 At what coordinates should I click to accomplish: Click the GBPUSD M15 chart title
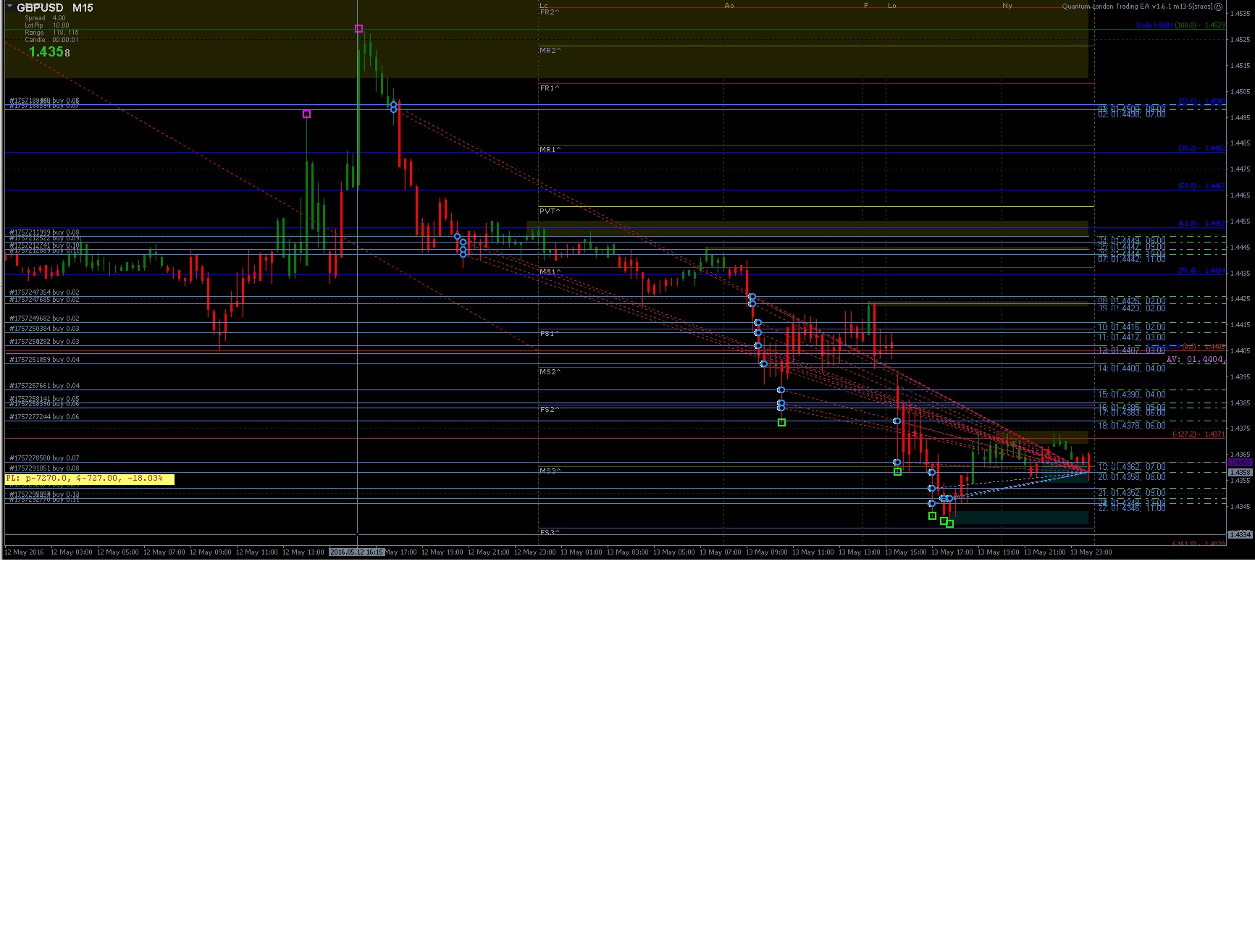[55, 8]
